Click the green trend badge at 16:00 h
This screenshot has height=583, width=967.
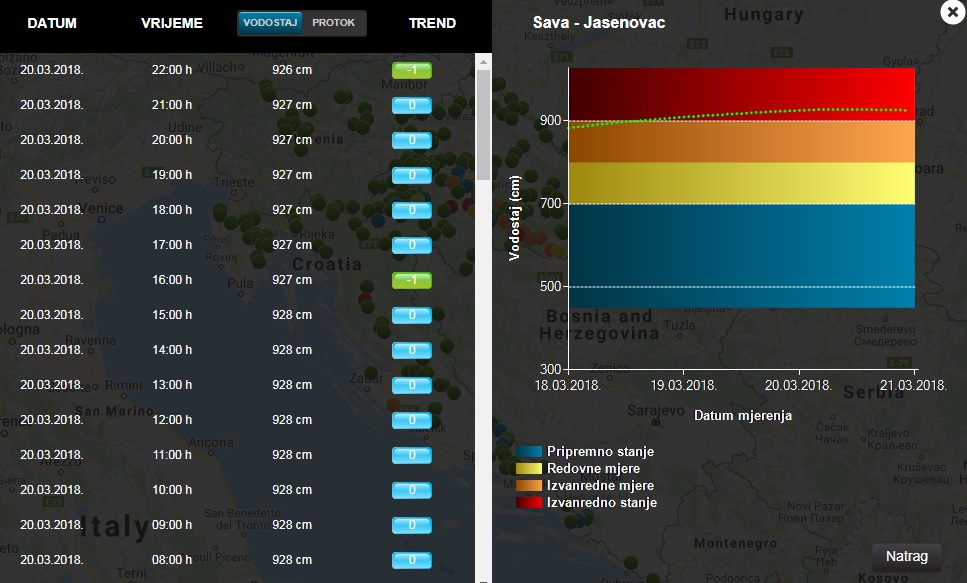click(x=411, y=280)
